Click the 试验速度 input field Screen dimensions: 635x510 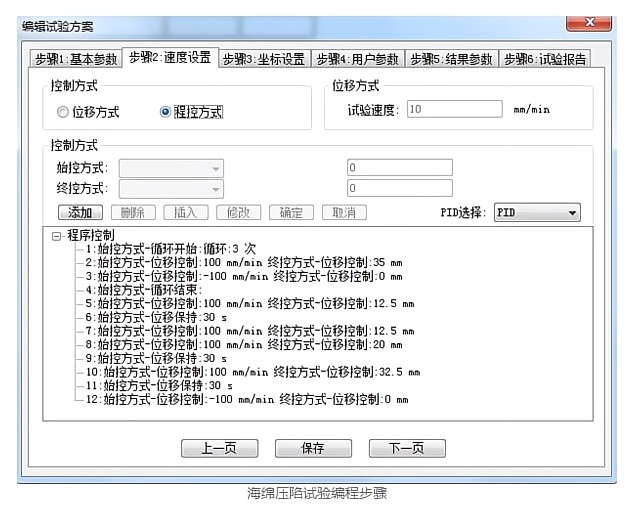click(x=454, y=109)
